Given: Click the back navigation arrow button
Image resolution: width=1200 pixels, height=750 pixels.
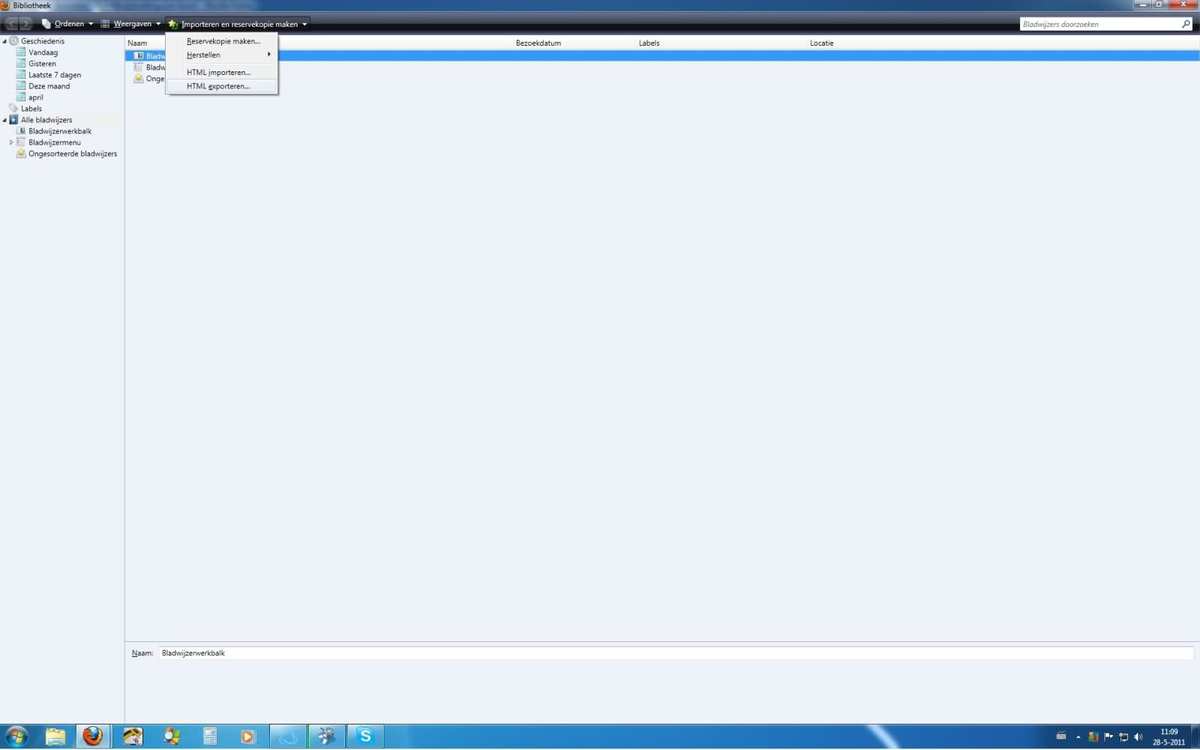Looking at the screenshot, I should (12, 23).
